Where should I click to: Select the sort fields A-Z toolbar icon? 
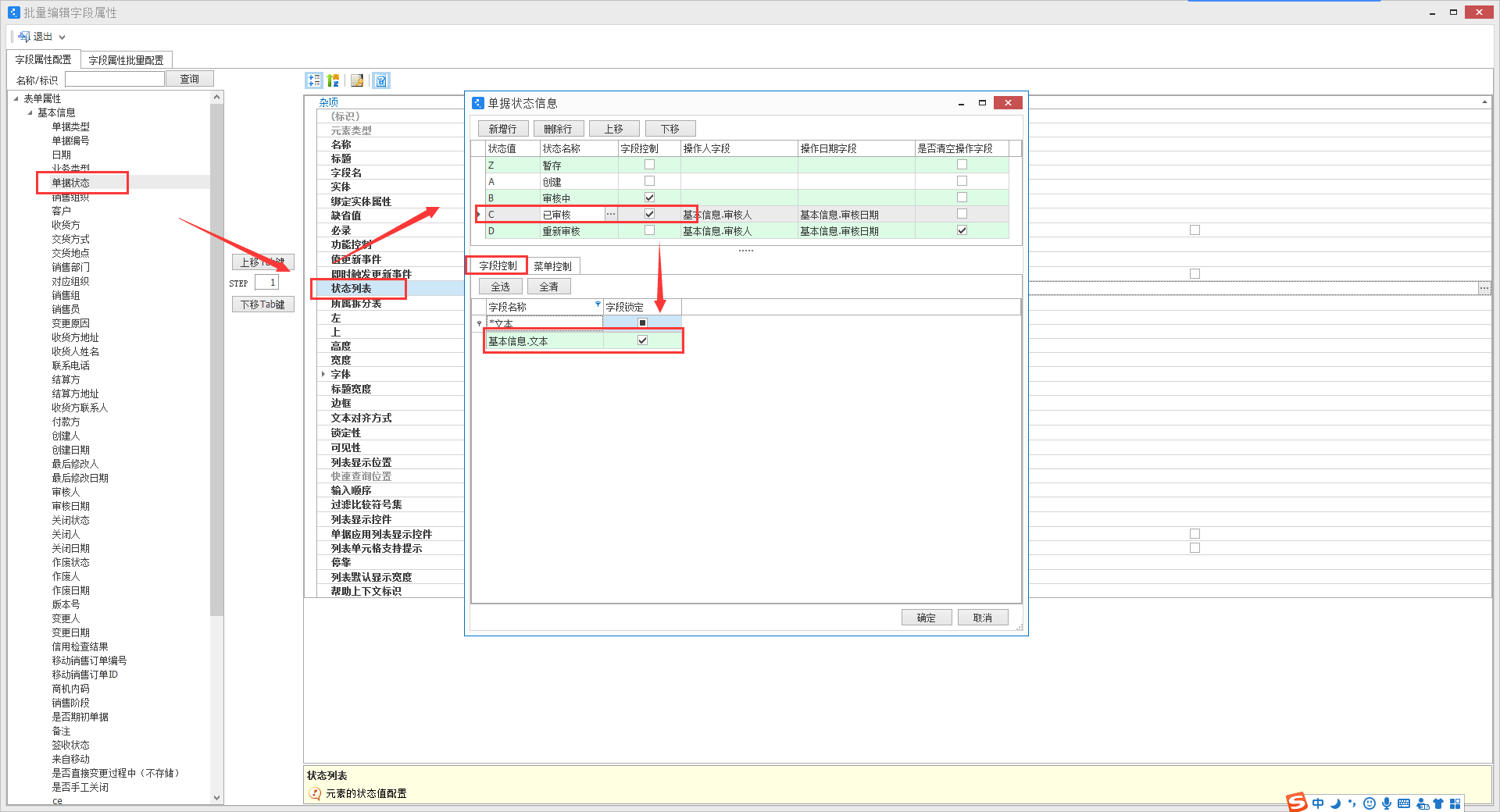tap(334, 80)
